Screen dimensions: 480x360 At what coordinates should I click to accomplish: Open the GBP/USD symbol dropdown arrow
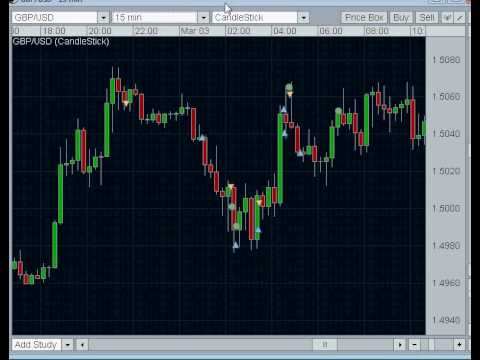pos(103,17)
